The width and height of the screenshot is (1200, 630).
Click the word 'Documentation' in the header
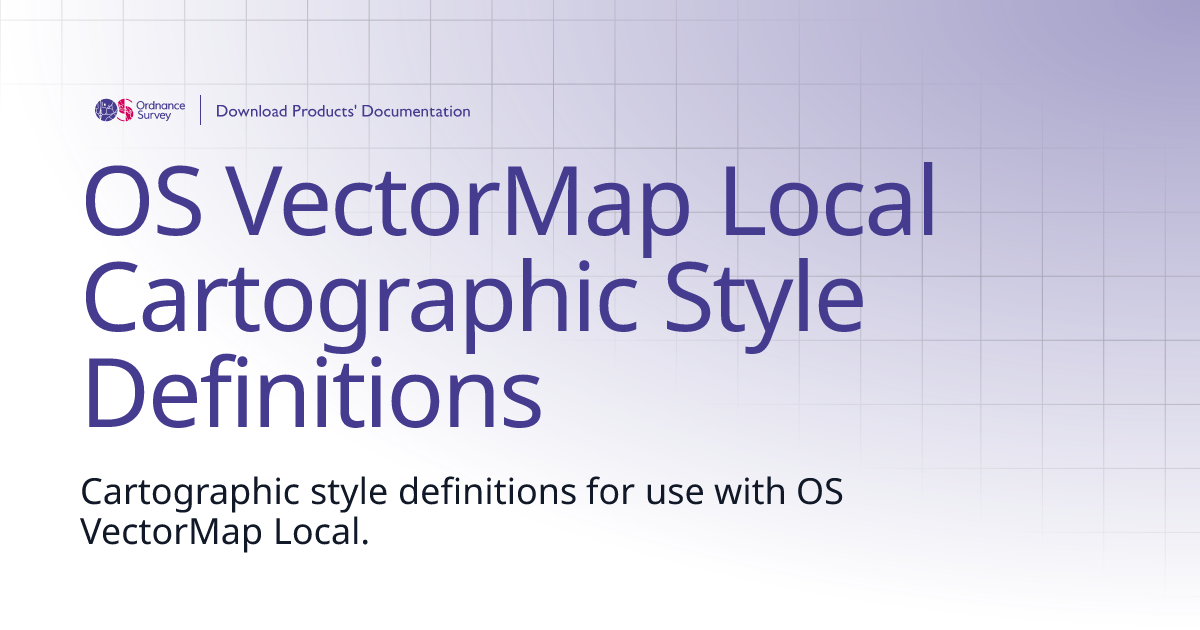pyautogui.click(x=419, y=112)
